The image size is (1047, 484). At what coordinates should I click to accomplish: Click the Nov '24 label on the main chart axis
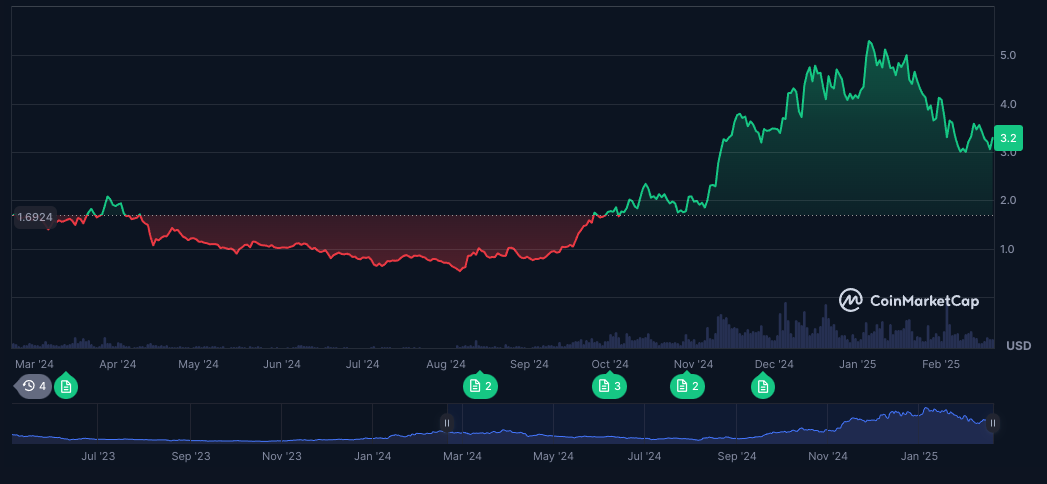pos(694,365)
